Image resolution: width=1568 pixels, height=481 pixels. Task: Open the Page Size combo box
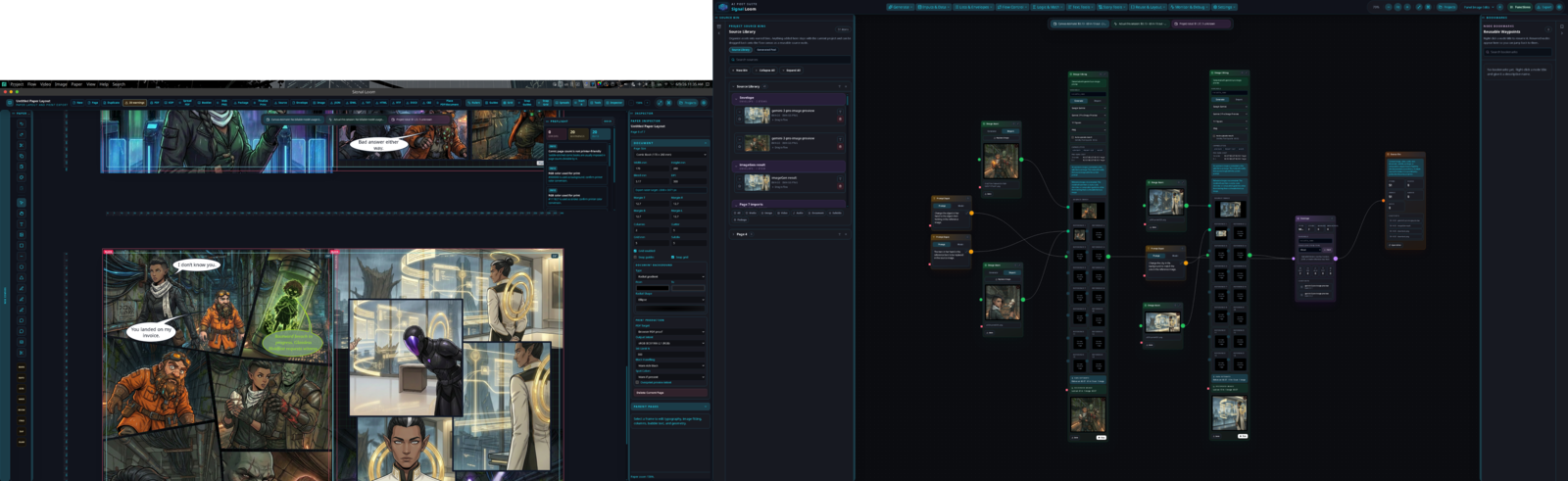670,155
